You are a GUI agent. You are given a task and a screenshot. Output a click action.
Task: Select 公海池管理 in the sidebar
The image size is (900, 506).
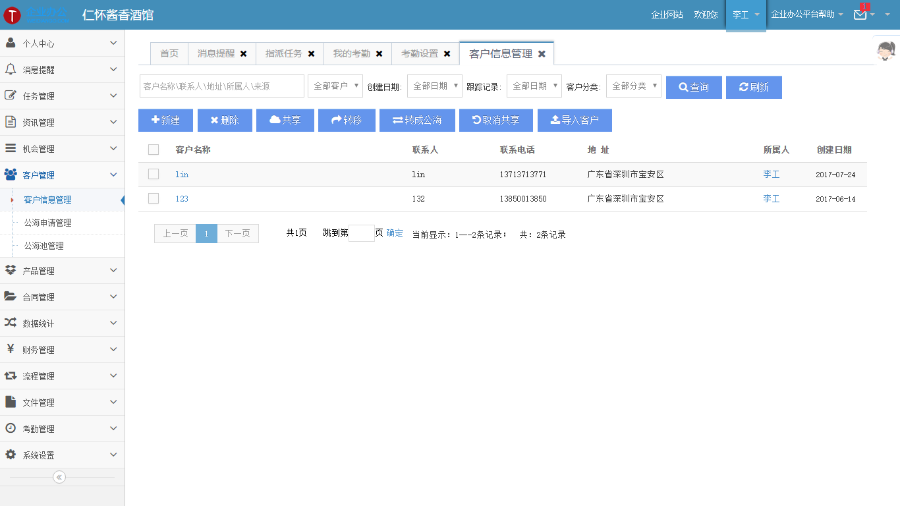(44, 246)
